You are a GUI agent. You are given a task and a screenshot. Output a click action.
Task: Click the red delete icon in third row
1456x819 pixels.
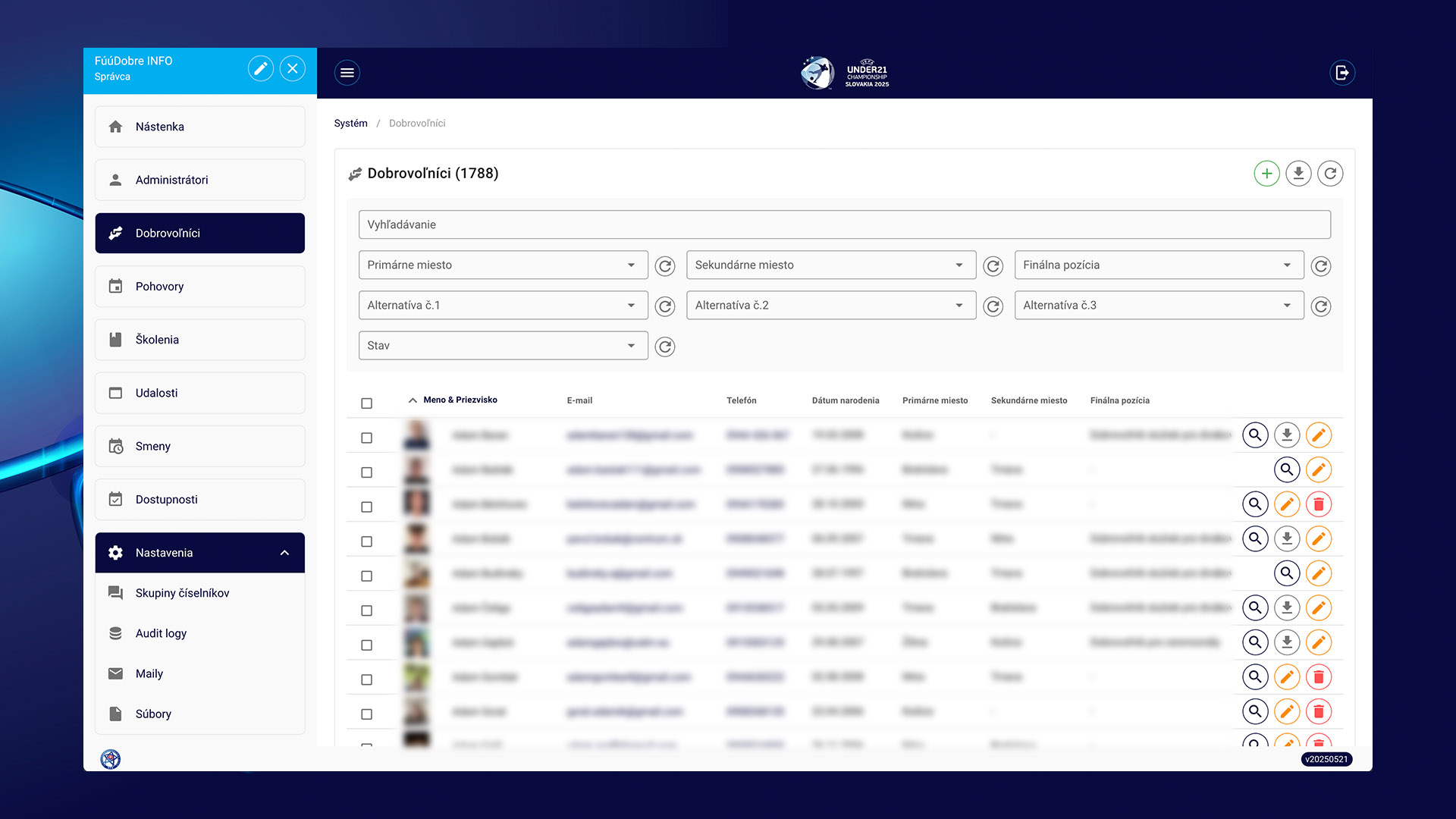(1319, 504)
